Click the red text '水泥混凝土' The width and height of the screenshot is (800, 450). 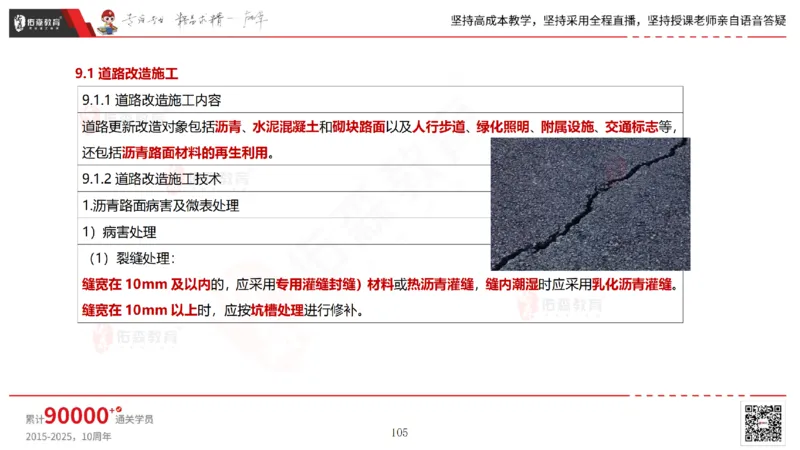285,127
